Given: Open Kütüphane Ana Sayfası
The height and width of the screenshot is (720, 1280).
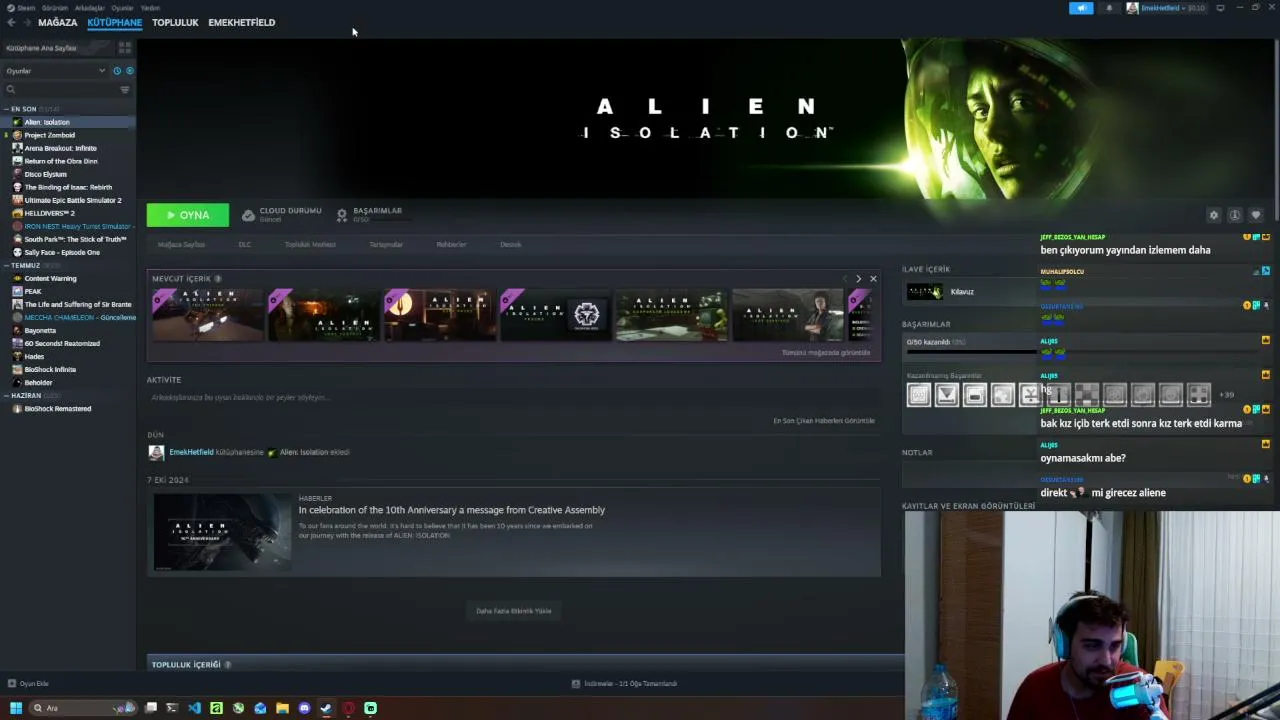Looking at the screenshot, I should tap(41, 48).
